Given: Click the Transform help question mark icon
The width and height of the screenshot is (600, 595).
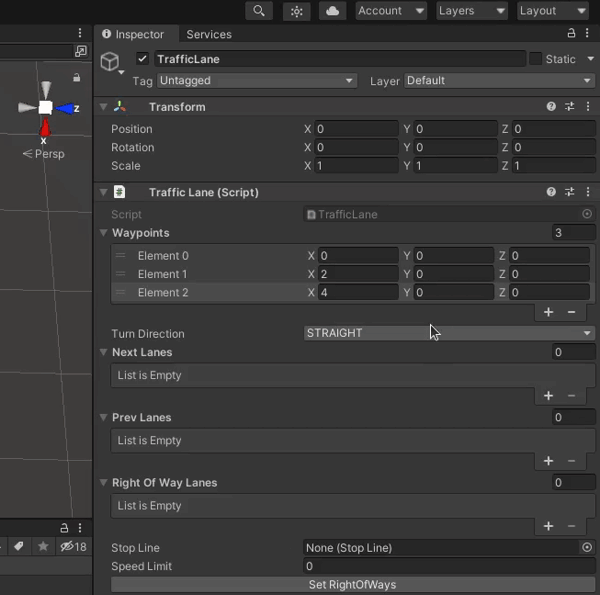Looking at the screenshot, I should (551, 107).
